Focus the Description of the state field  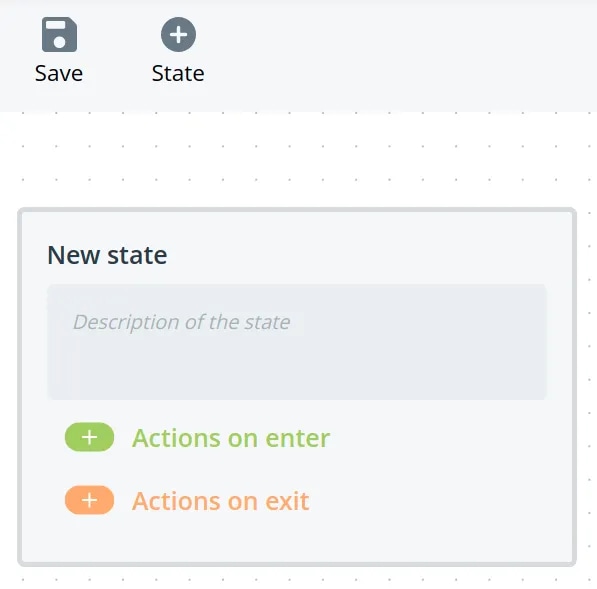click(x=297, y=342)
